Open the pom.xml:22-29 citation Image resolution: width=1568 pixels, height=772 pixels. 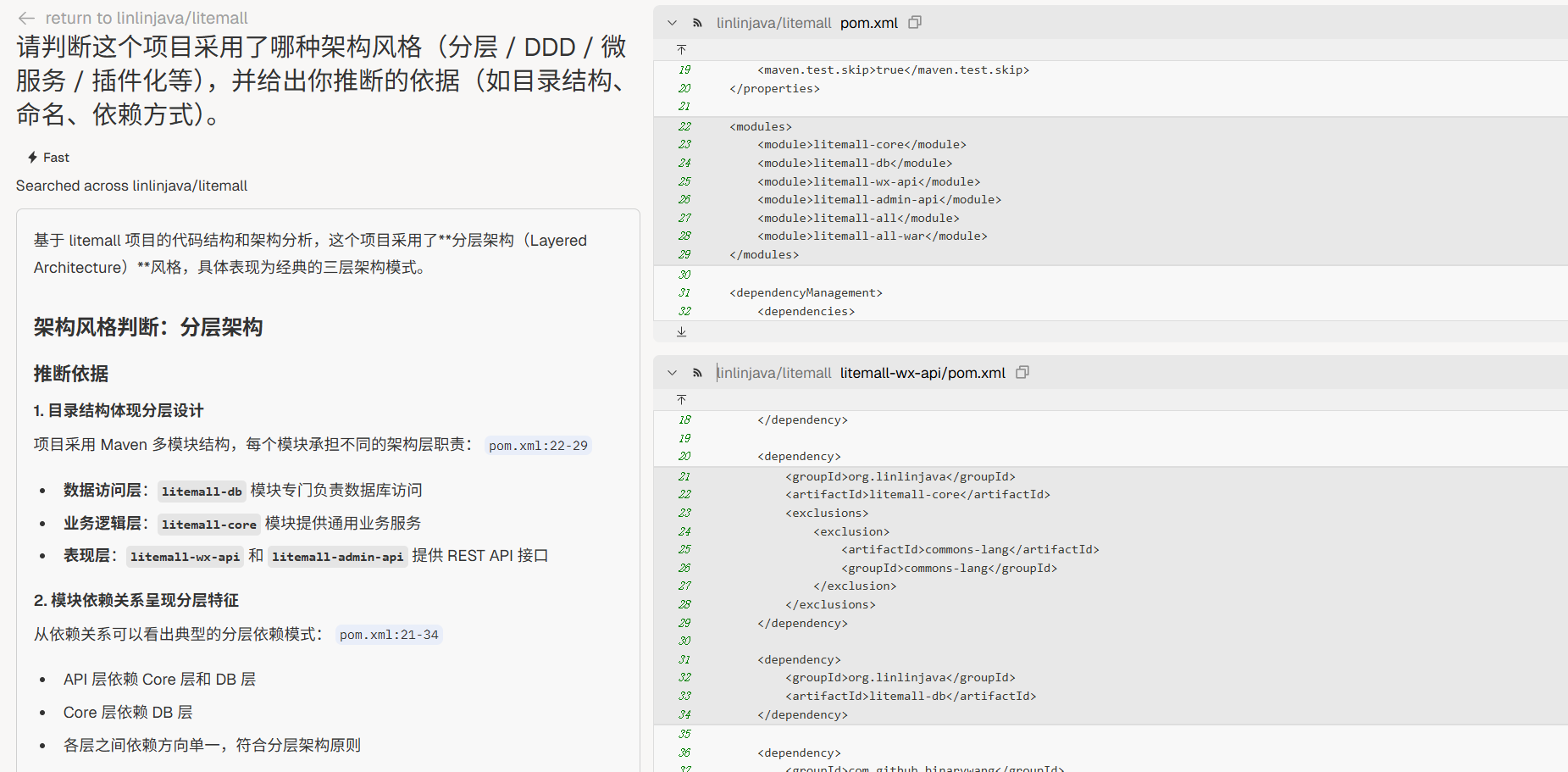click(x=538, y=446)
